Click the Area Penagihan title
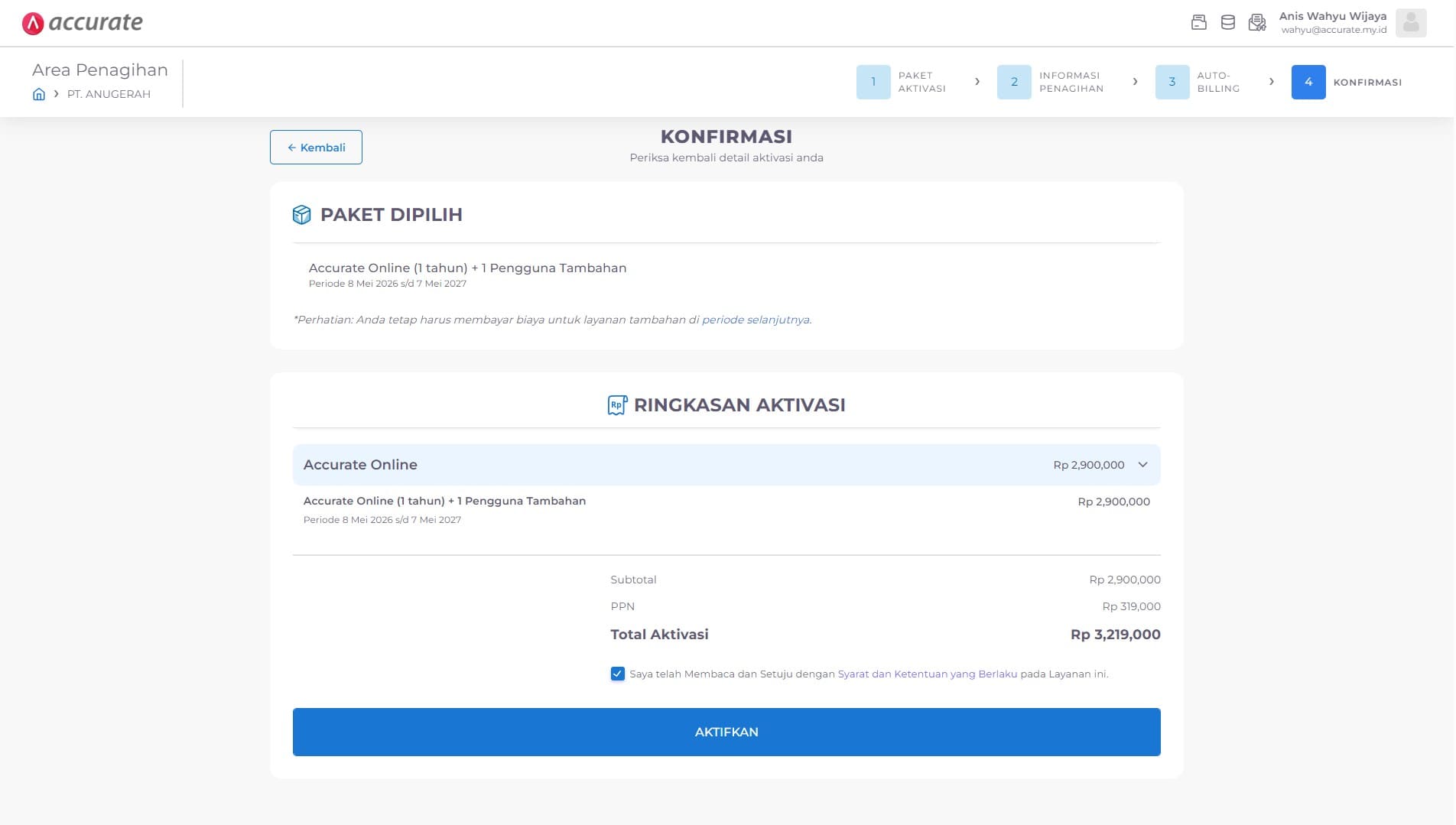The width and height of the screenshot is (1456, 825). 100,70
